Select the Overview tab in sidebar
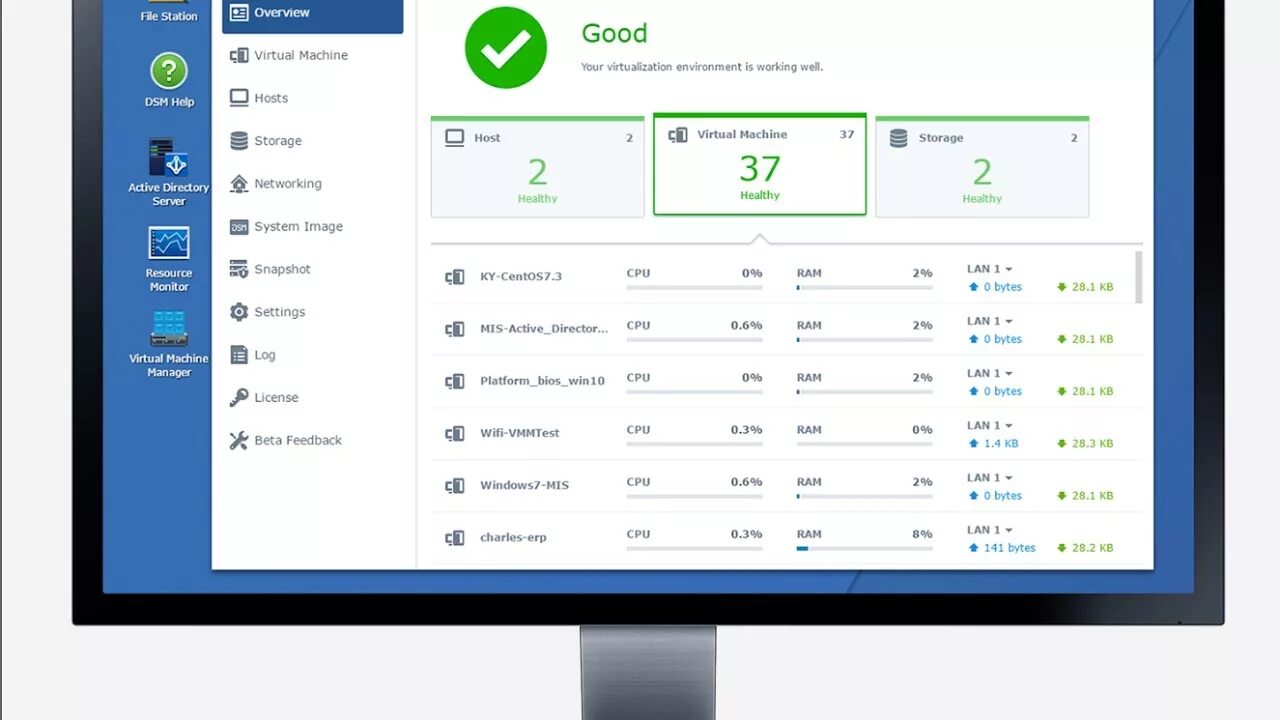Viewport: 1280px width, 720px height. 313,13
